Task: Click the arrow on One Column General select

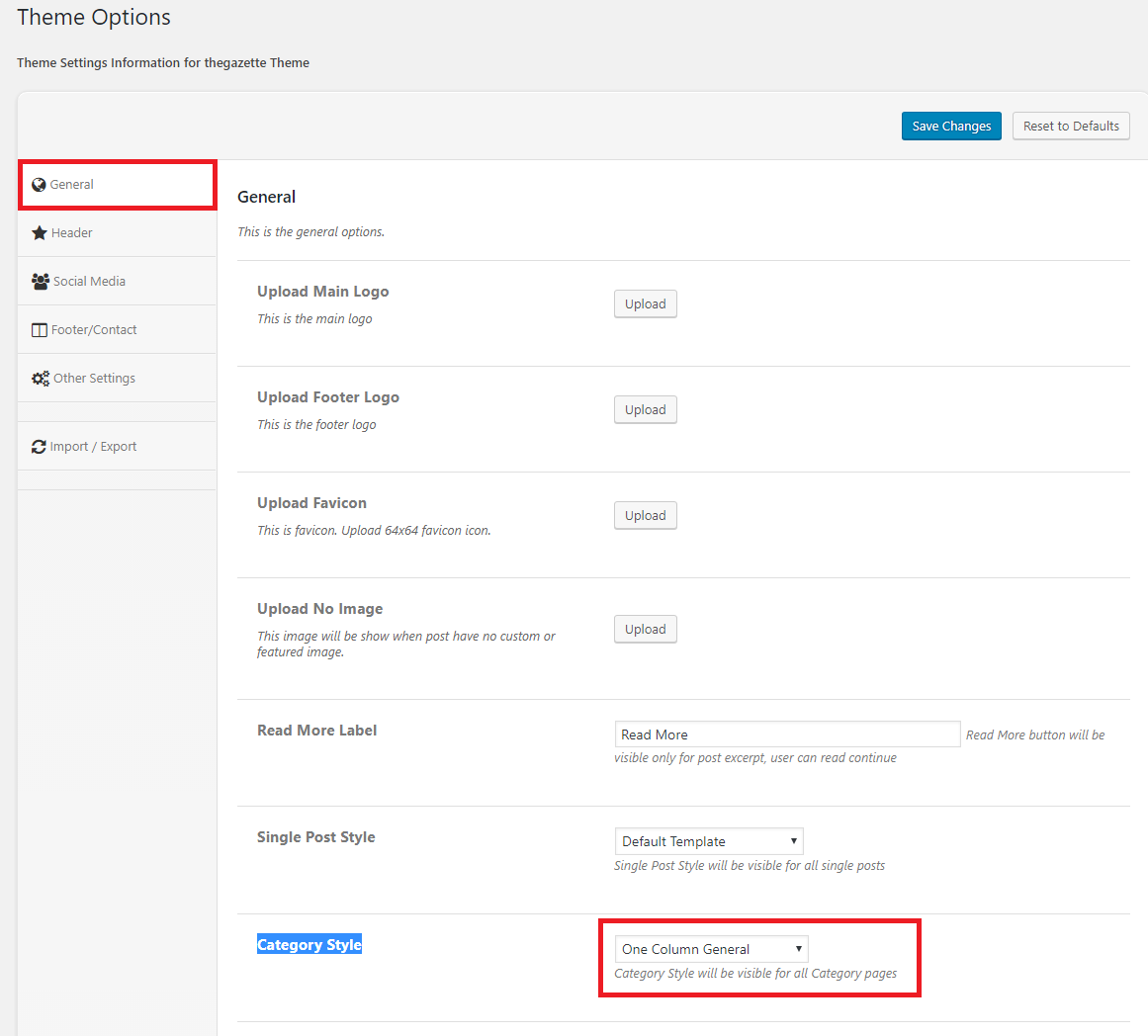Action: pyautogui.click(x=798, y=949)
